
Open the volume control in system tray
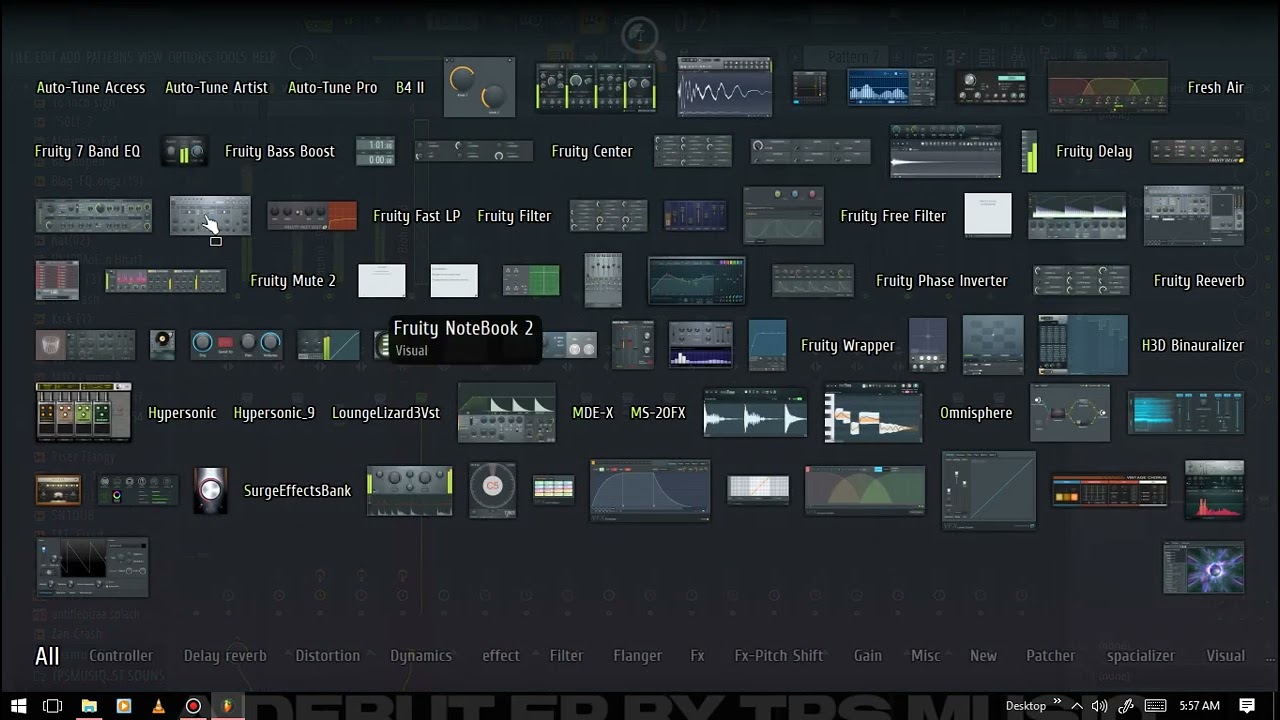pyautogui.click(x=1099, y=706)
